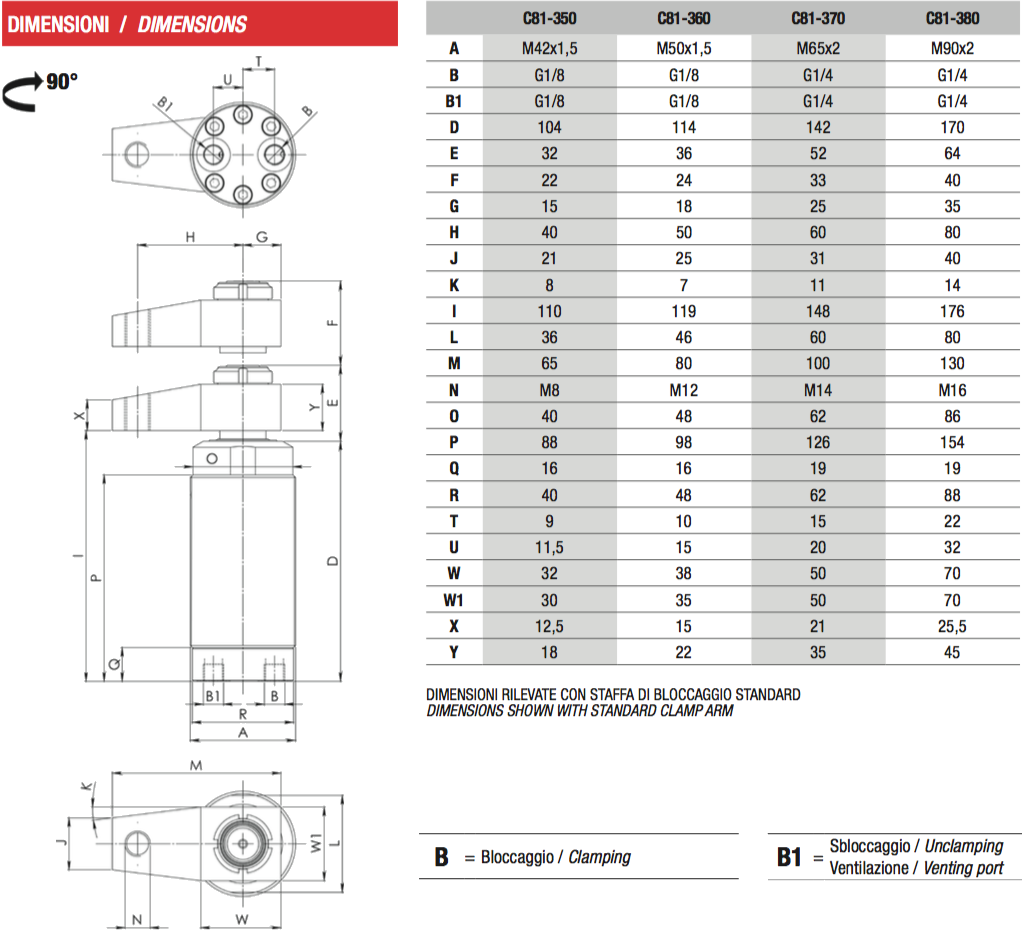The width and height of the screenshot is (1022, 945).
Task: Select the Q row label in the table
Action: pyautogui.click(x=454, y=469)
